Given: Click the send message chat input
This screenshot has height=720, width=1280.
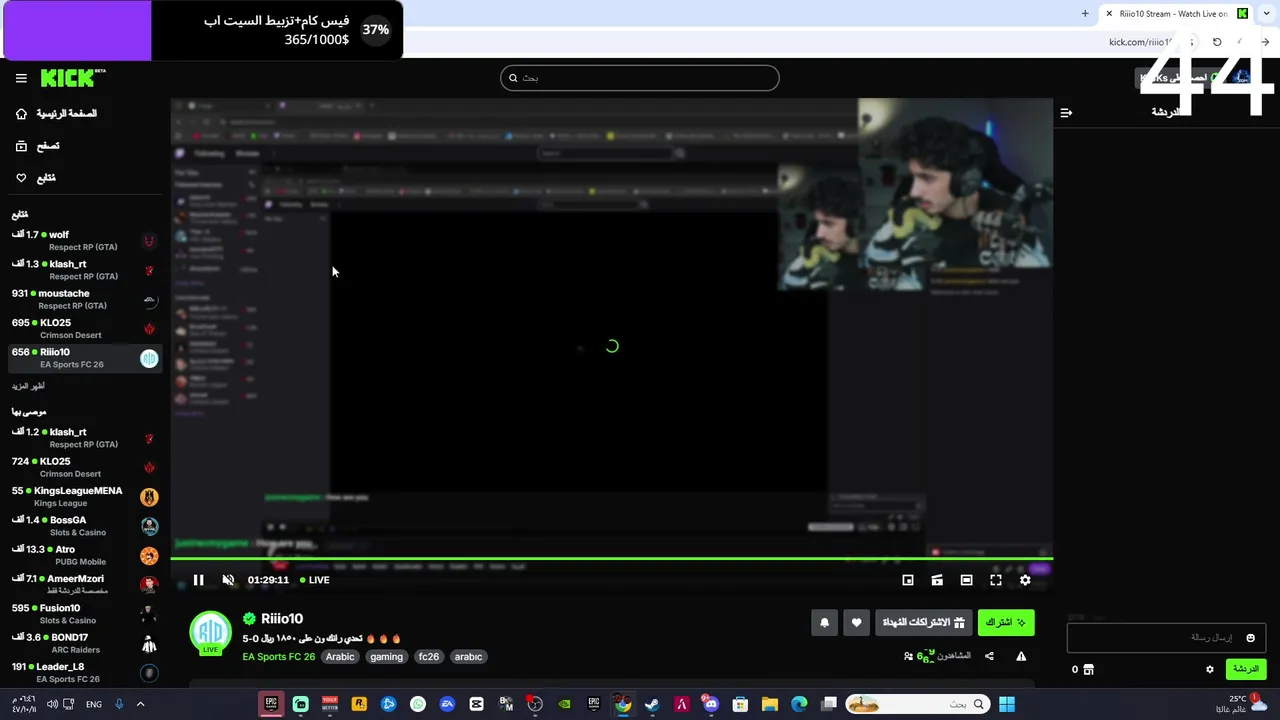Looking at the screenshot, I should click(x=1166, y=638).
